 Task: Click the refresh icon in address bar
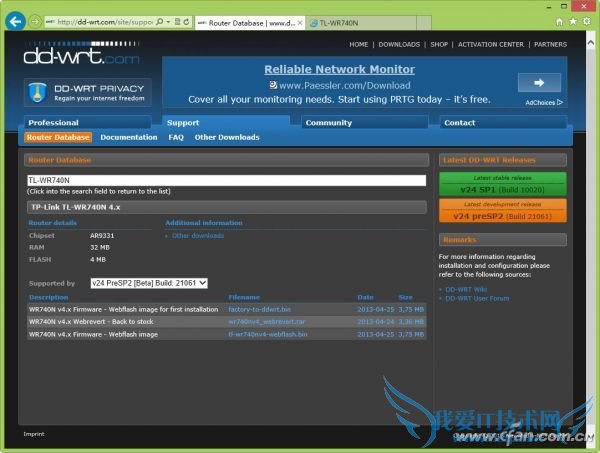[186, 22]
